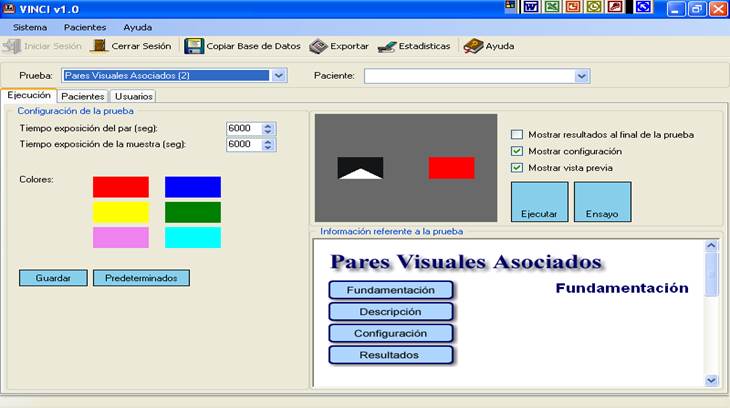The height and width of the screenshot is (408, 730).
Task: Click the Cerrar Sesión toolbar icon
Action: (99, 46)
